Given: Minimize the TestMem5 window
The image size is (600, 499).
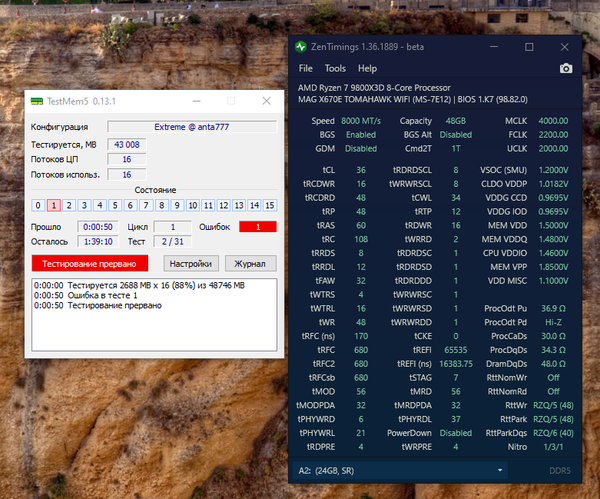Looking at the screenshot, I should pos(197,101).
